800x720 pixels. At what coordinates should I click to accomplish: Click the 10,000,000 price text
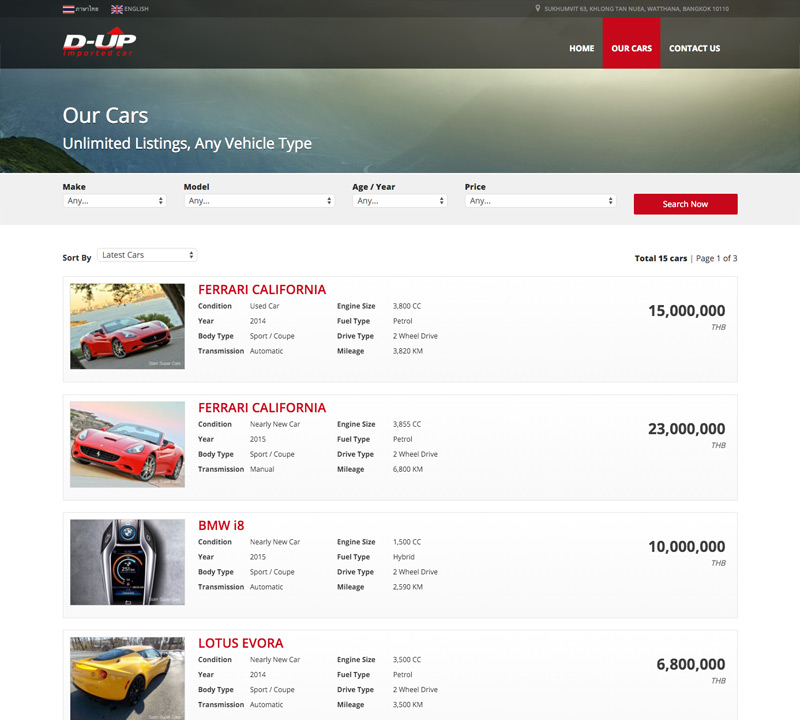tap(686, 547)
